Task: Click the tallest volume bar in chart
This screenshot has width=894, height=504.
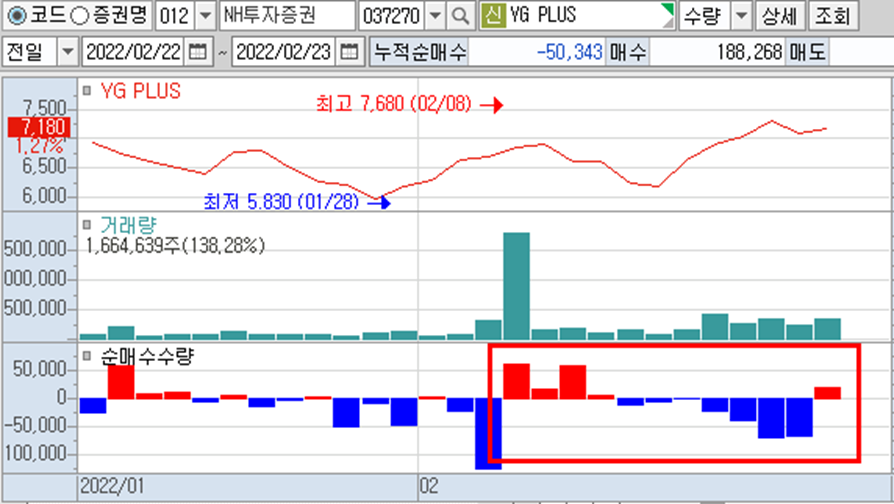Action: pos(516,286)
